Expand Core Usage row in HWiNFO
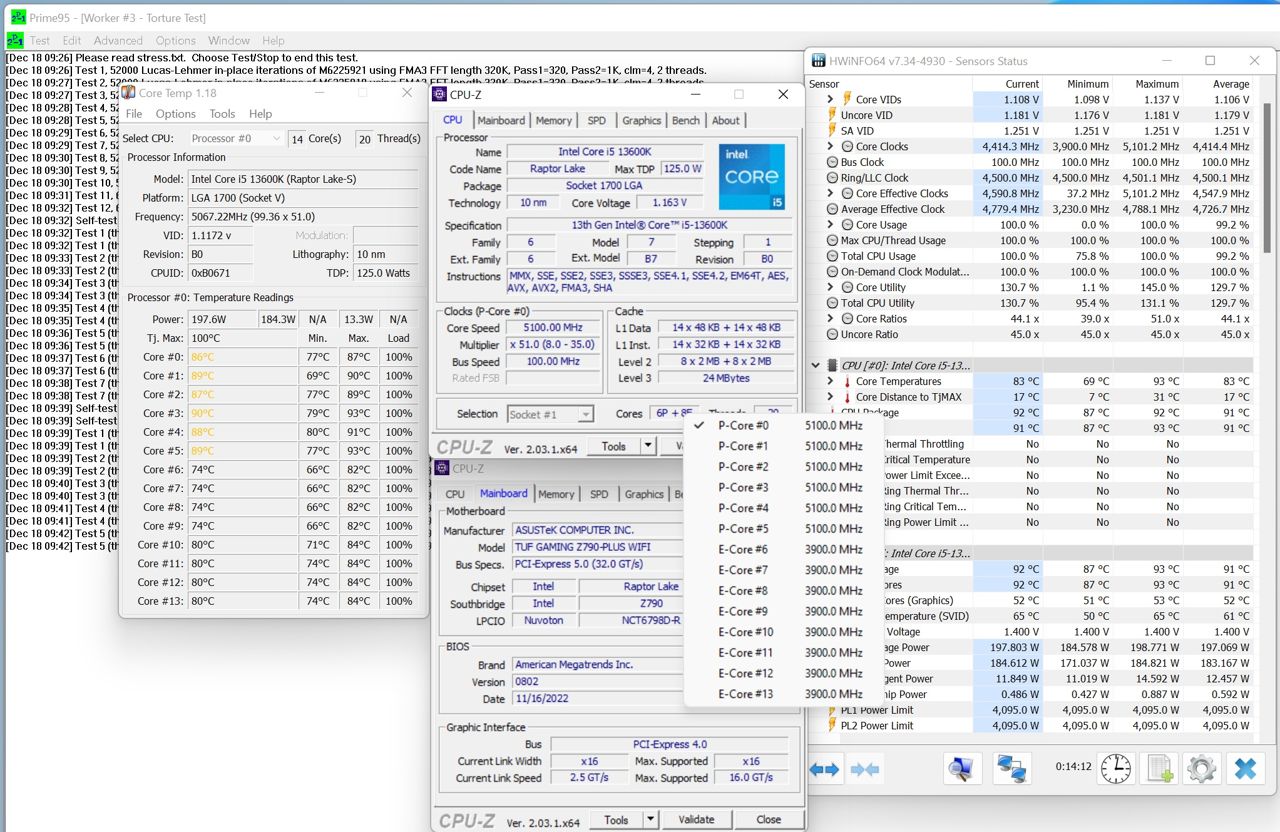 click(830, 225)
